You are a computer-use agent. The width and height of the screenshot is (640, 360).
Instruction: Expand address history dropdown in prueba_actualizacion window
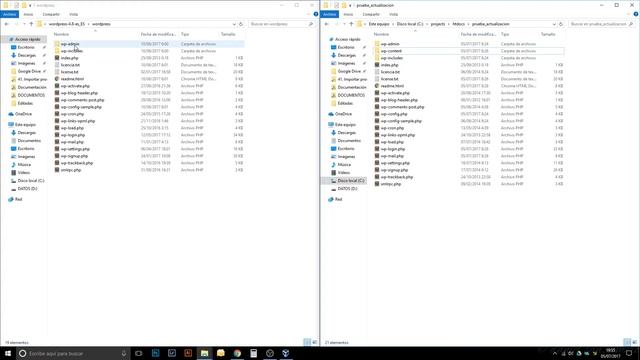[x=554, y=24]
